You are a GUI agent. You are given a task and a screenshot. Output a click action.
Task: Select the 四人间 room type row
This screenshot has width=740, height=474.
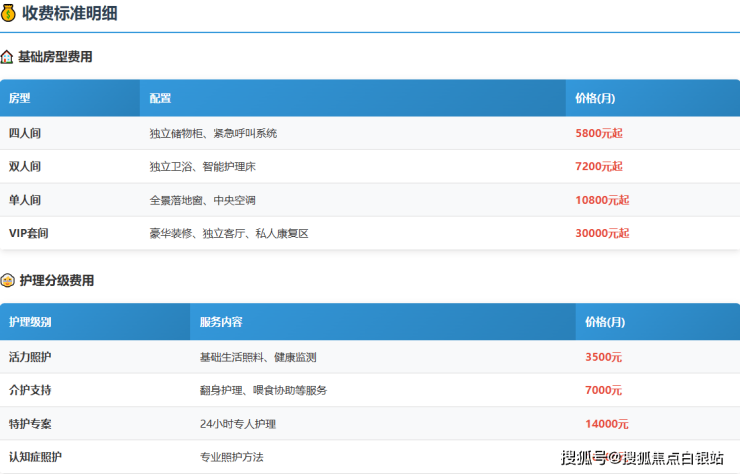click(25, 133)
